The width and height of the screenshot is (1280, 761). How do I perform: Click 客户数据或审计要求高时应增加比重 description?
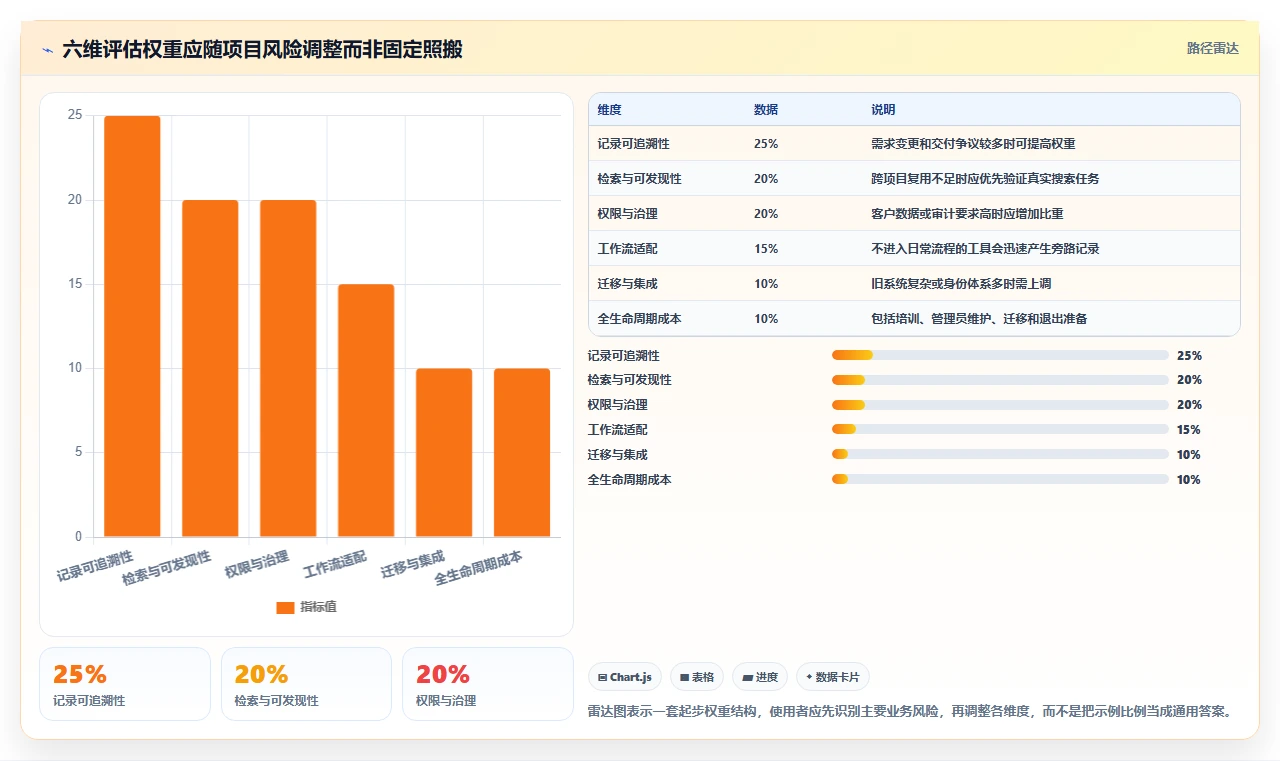(x=967, y=214)
